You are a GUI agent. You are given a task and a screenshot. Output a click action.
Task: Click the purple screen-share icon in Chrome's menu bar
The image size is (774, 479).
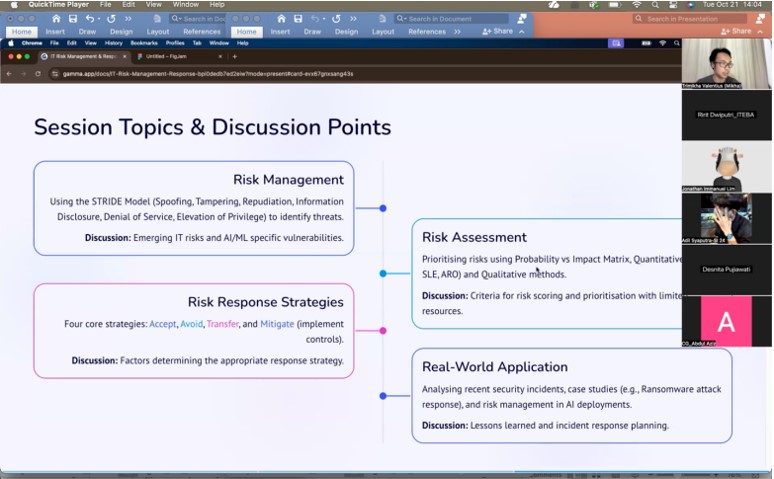(x=616, y=43)
